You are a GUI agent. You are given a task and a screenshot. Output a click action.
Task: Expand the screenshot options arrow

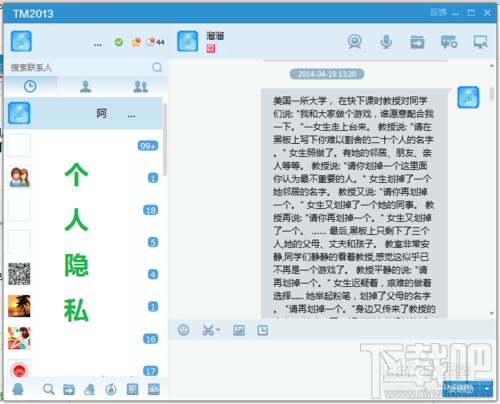[x=218, y=330]
